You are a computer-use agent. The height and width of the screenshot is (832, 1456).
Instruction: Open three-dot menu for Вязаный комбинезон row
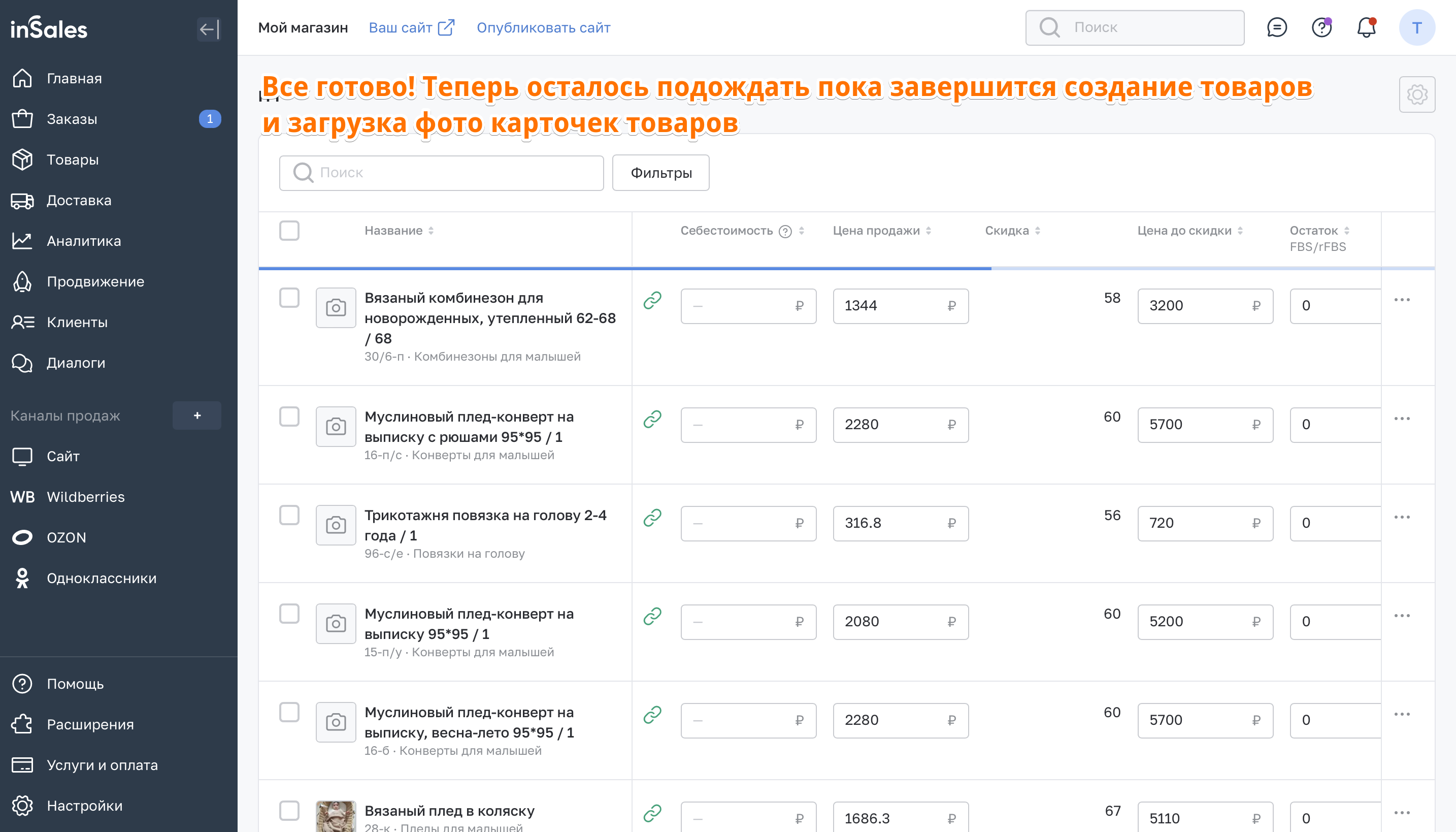tap(1402, 300)
